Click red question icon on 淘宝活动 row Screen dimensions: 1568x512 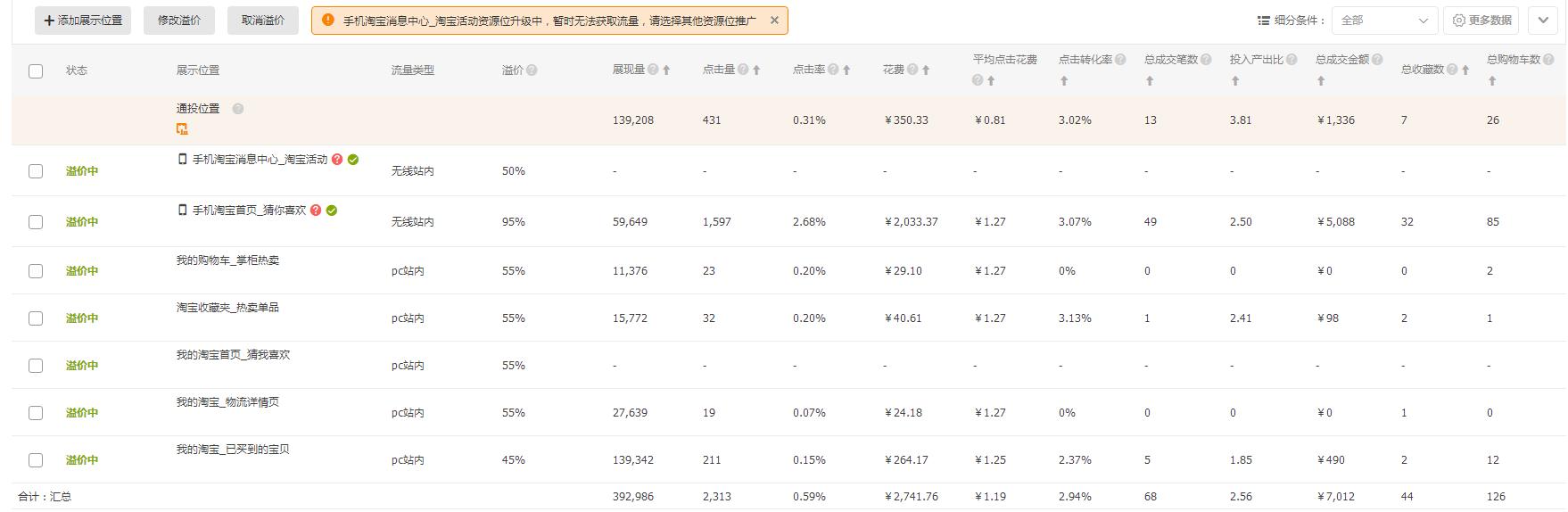coord(337,160)
